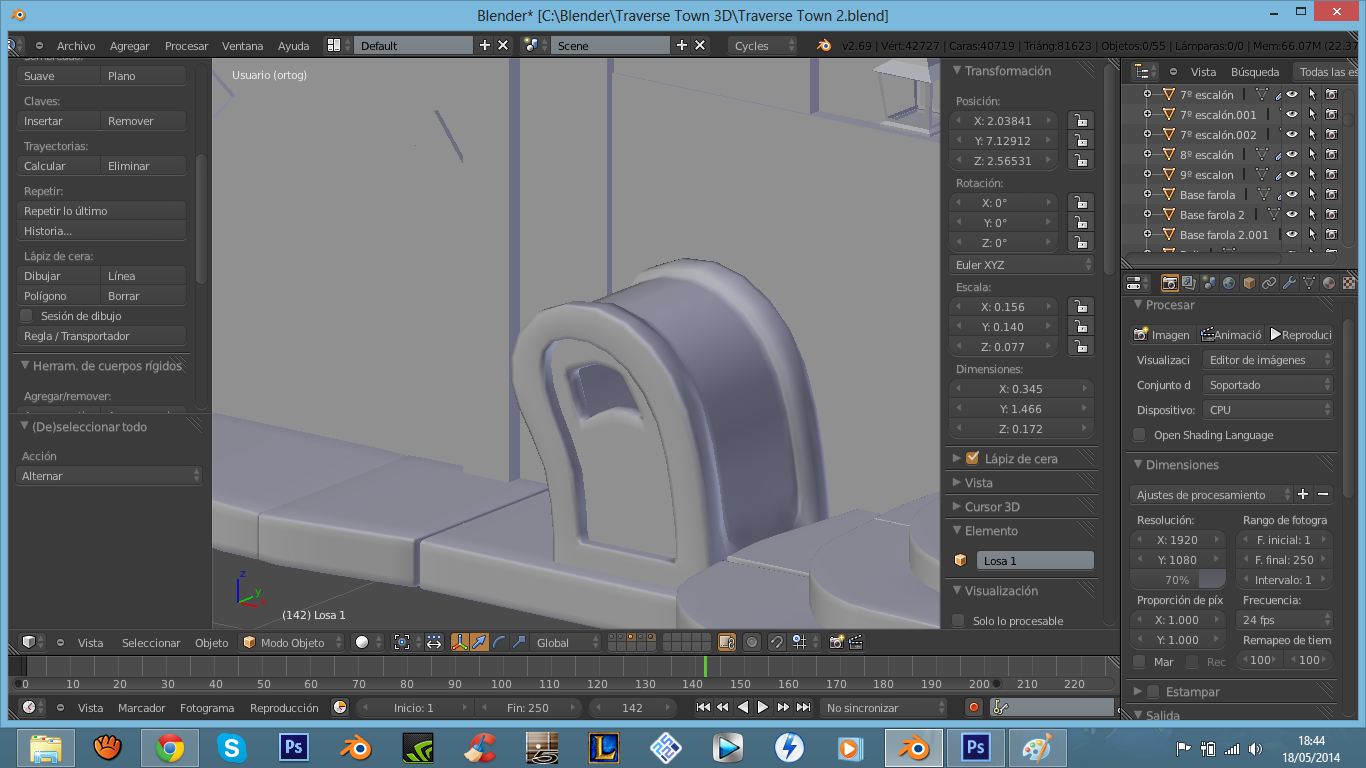The height and width of the screenshot is (768, 1366).
Task: Open the Archivo menu
Action: (x=76, y=46)
